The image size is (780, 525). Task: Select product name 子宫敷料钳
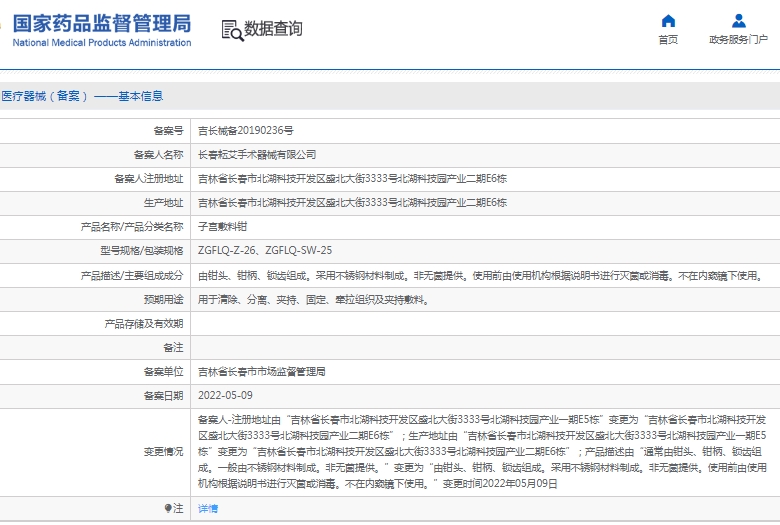pos(222,227)
